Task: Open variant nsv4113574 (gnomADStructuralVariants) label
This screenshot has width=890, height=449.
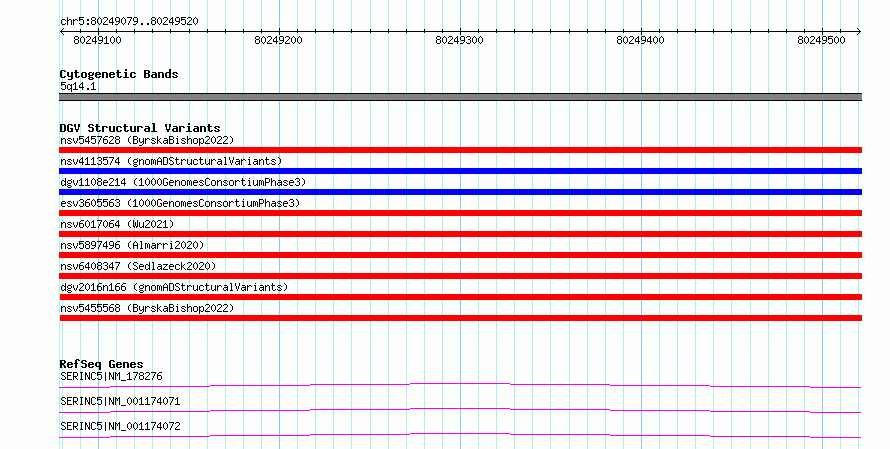Action: (171, 161)
